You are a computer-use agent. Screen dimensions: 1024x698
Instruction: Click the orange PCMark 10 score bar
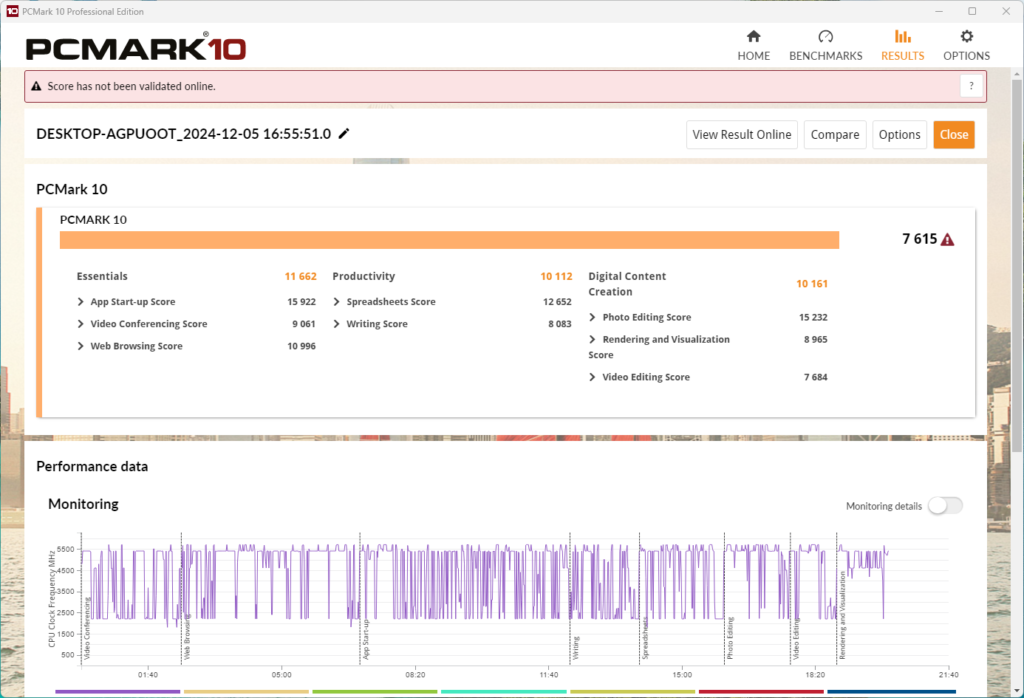tap(449, 240)
